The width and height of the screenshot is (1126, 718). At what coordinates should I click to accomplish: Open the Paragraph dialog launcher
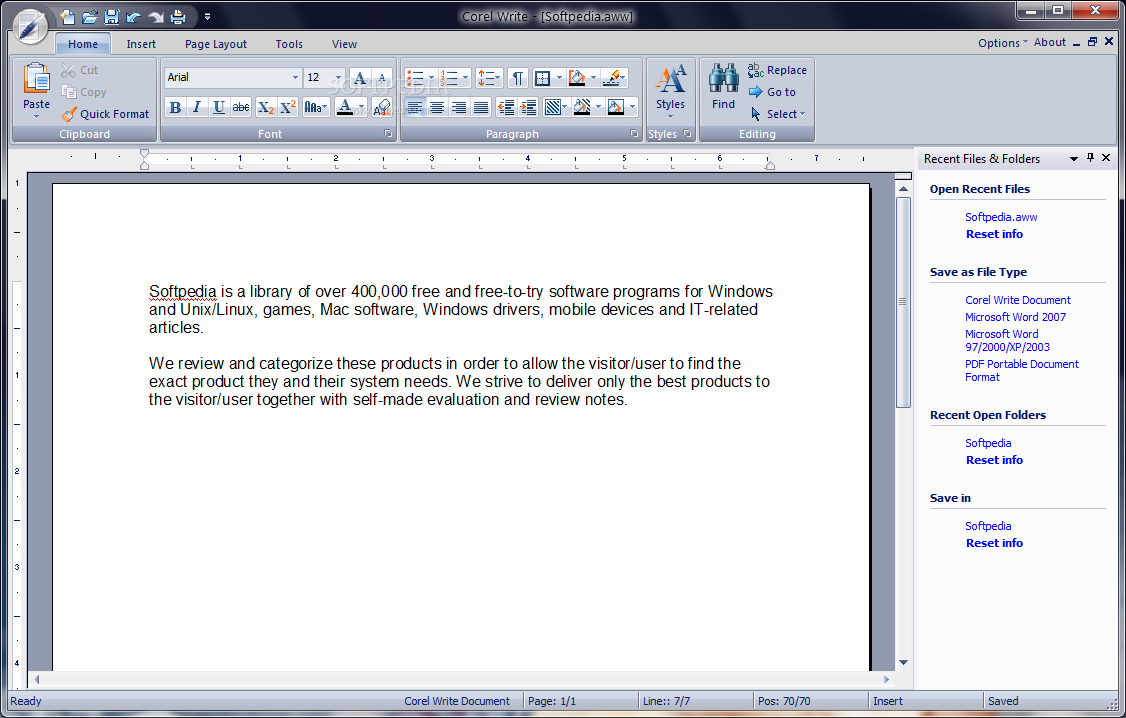634,134
